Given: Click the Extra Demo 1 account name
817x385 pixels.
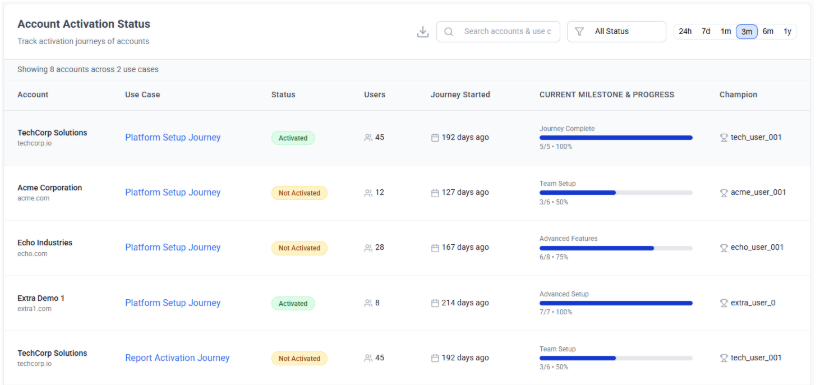Looking at the screenshot, I should pyautogui.click(x=41, y=299).
